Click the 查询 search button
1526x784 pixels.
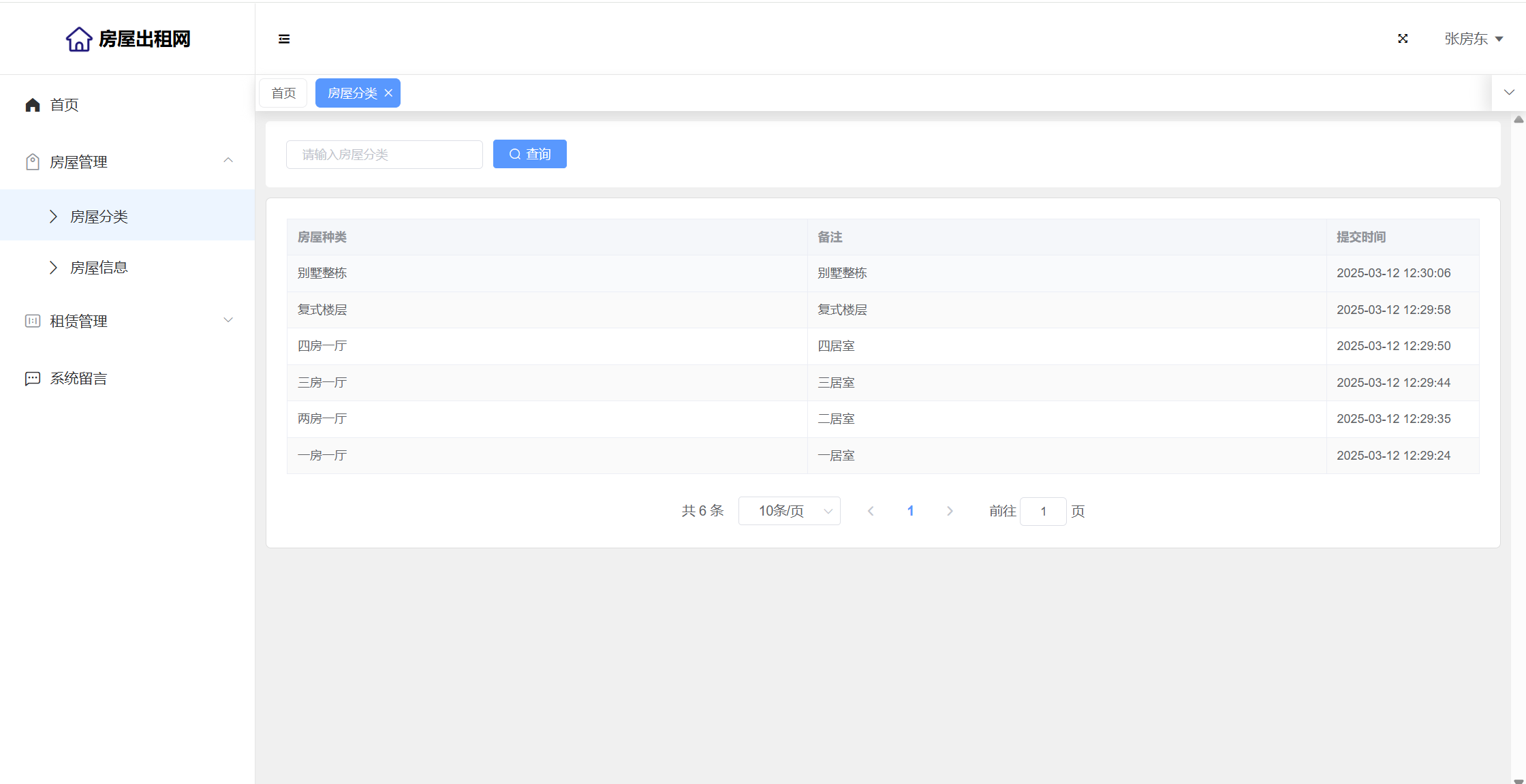[x=529, y=154]
